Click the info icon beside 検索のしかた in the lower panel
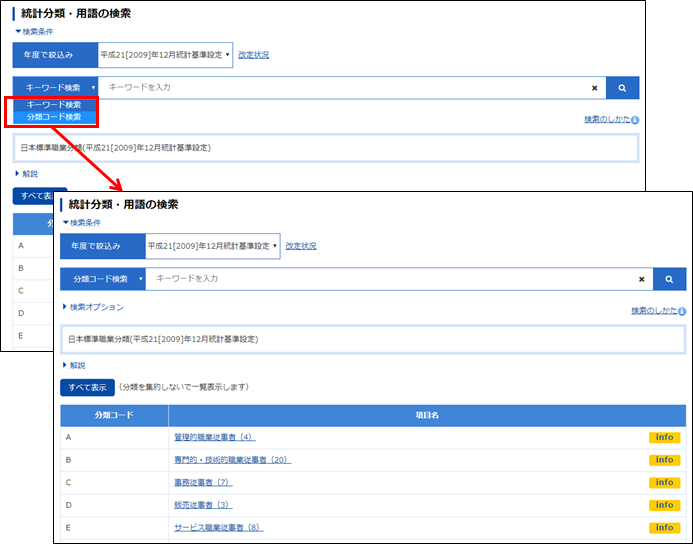Image resolution: width=693 pixels, height=544 pixels. pos(683,311)
